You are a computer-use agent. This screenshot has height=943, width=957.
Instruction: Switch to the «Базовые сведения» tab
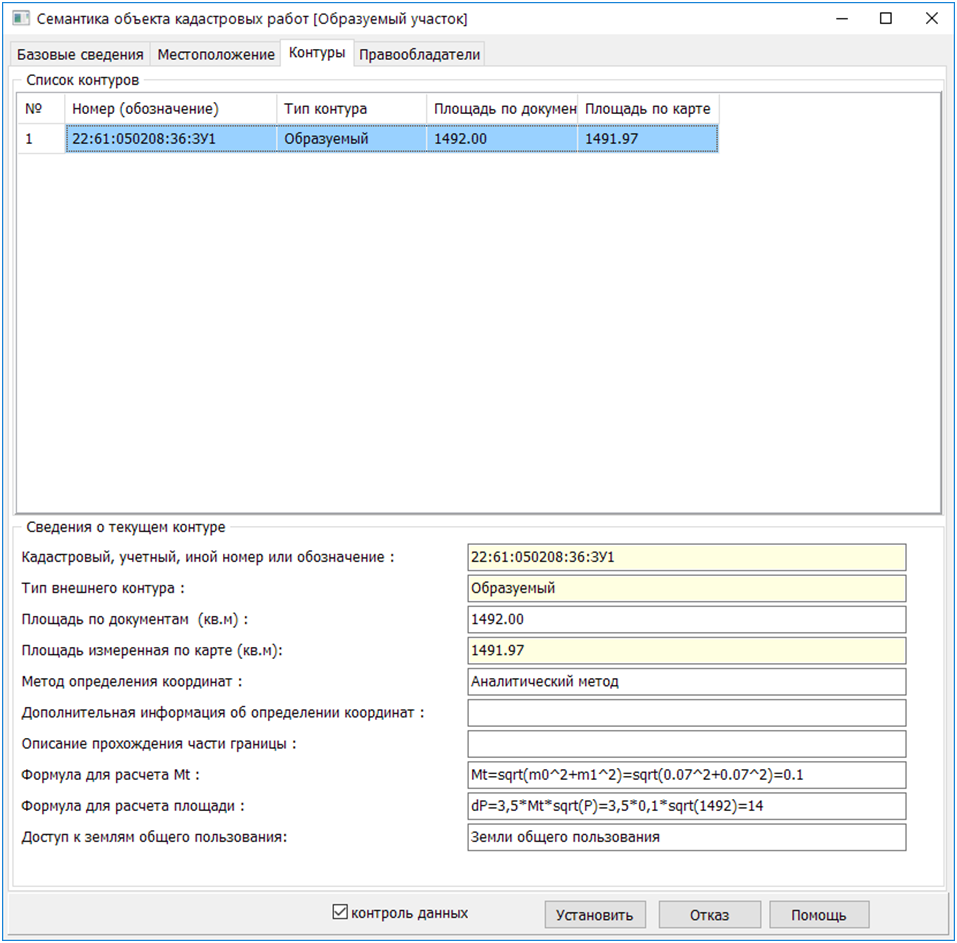tap(81, 55)
